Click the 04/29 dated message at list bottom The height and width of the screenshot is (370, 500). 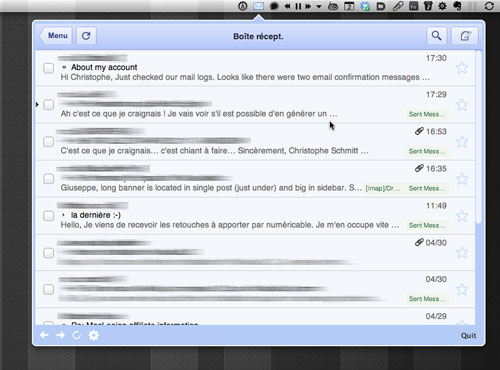pos(255,317)
